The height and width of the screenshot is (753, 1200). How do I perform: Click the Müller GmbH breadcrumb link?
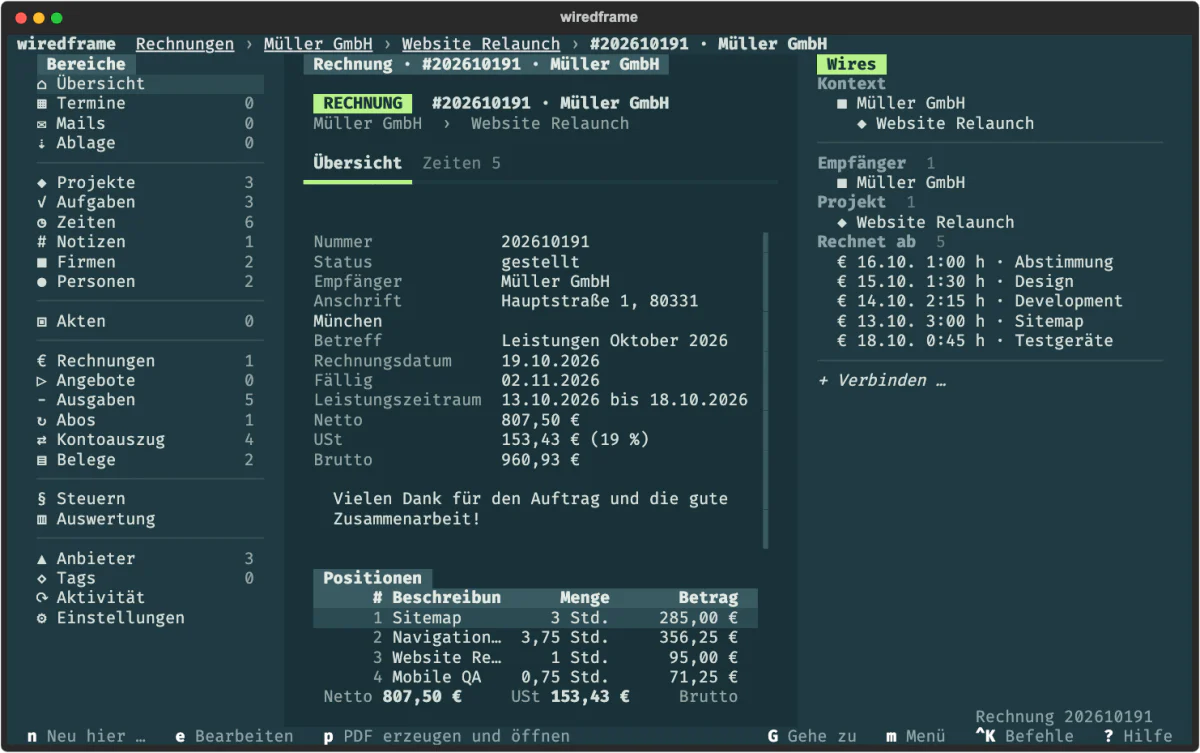tap(318, 44)
